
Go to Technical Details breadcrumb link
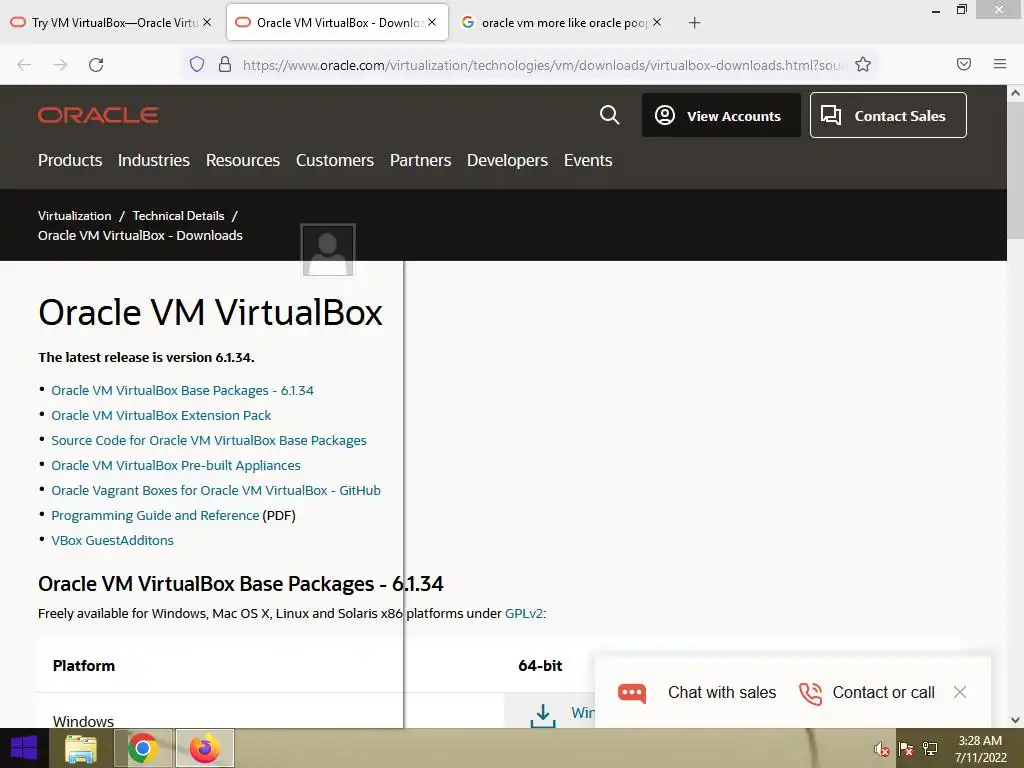pyautogui.click(x=178, y=216)
